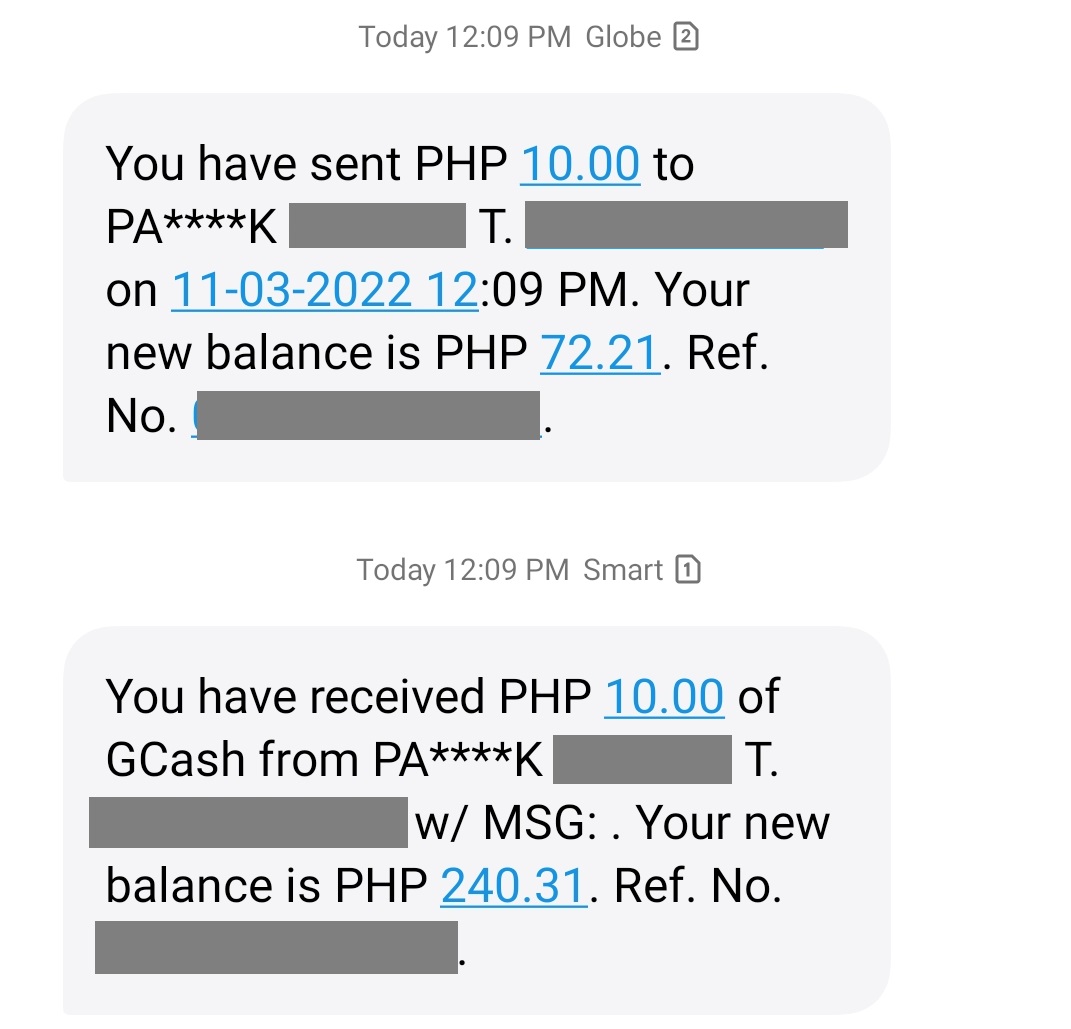Click the 240.31 balance link

click(513, 885)
